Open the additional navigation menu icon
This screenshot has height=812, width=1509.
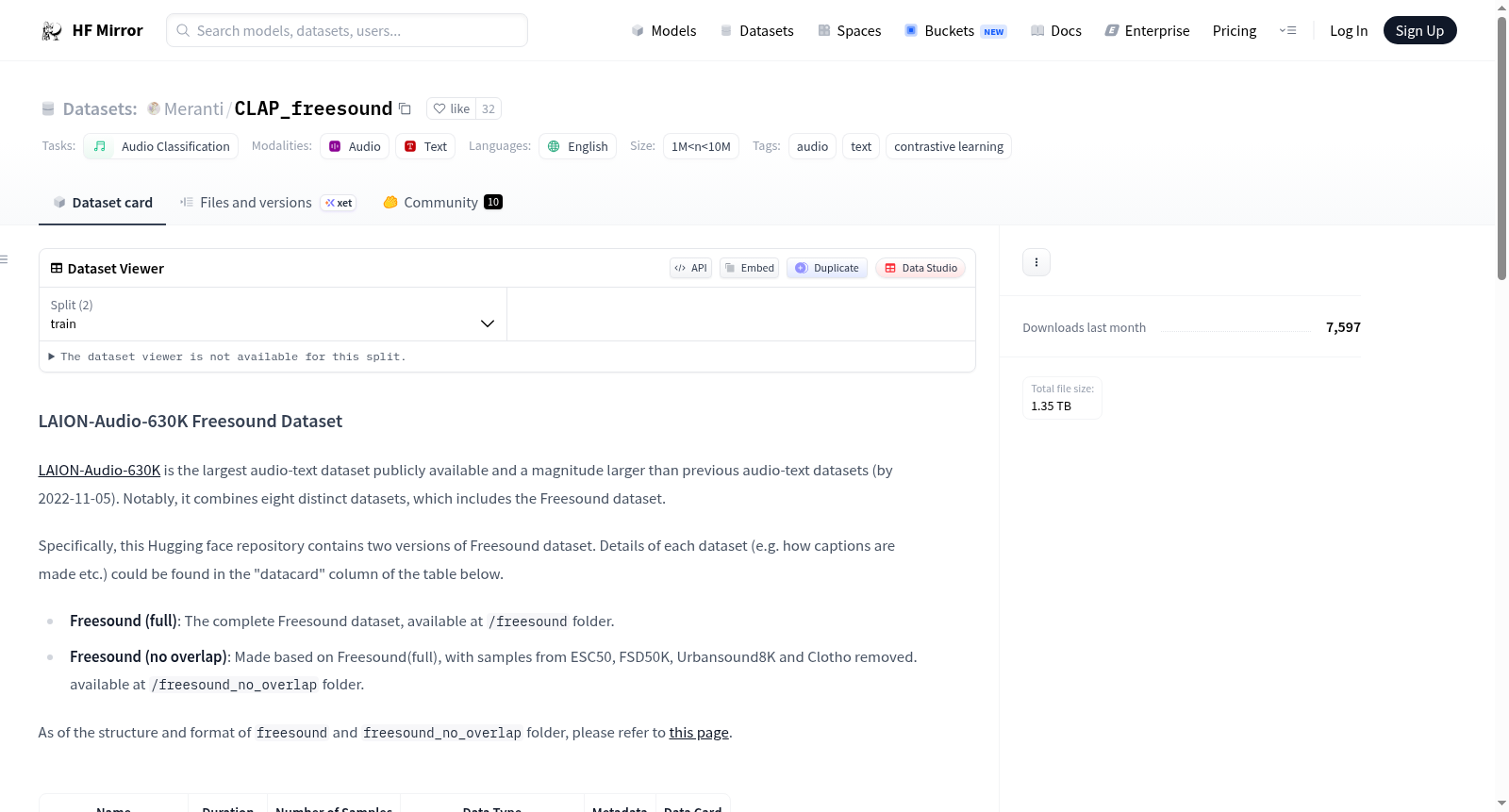1287,31
